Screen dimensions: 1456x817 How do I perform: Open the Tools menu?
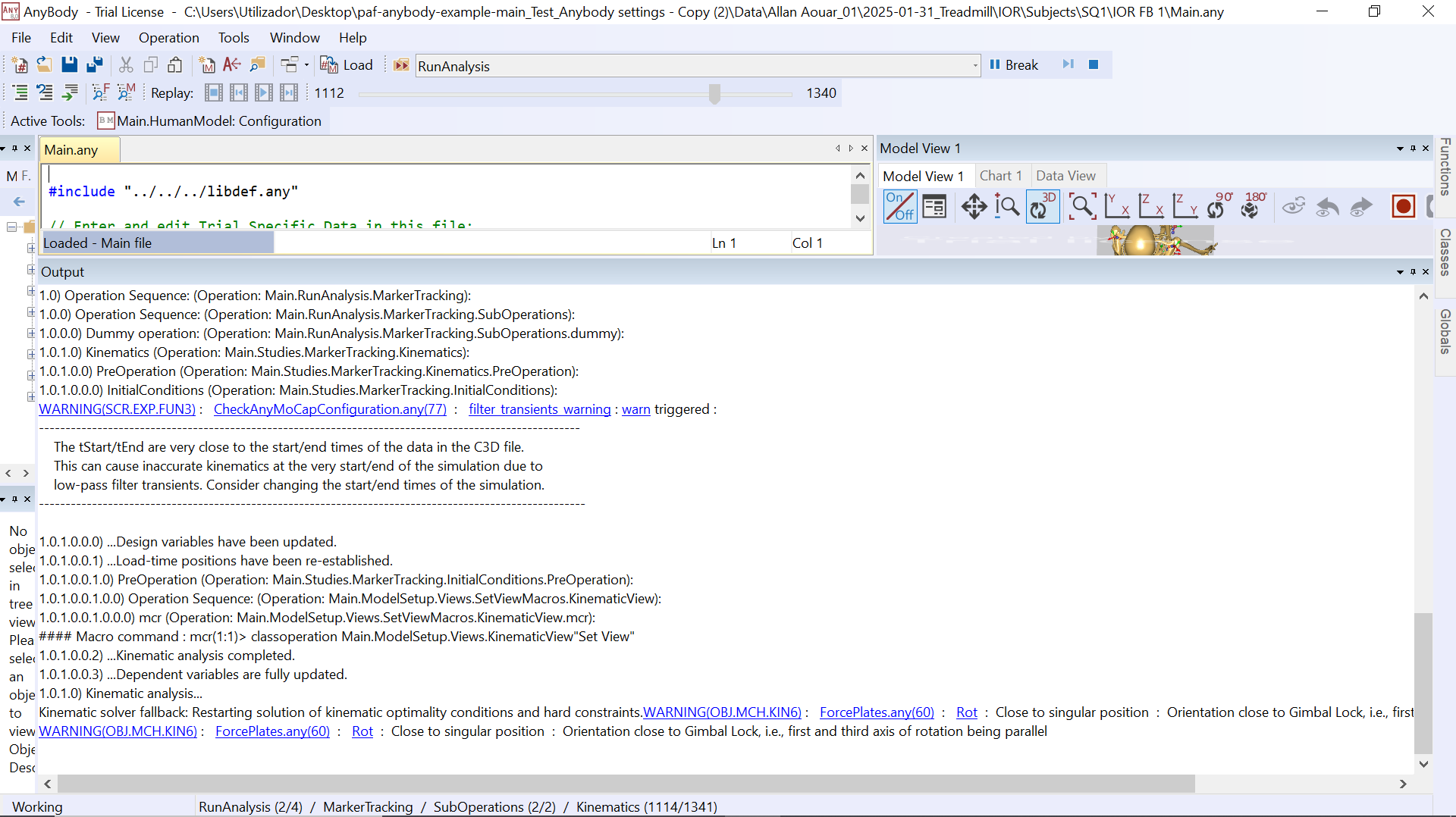[234, 38]
